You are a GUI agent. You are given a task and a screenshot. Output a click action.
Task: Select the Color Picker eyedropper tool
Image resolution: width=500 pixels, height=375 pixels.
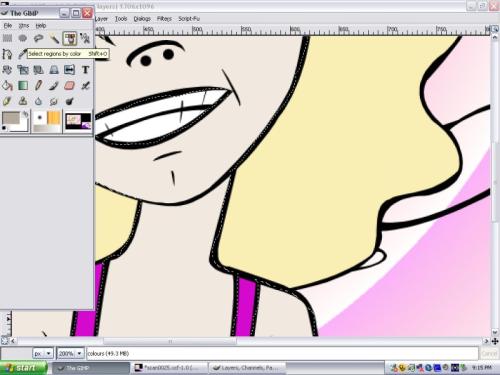point(22,54)
